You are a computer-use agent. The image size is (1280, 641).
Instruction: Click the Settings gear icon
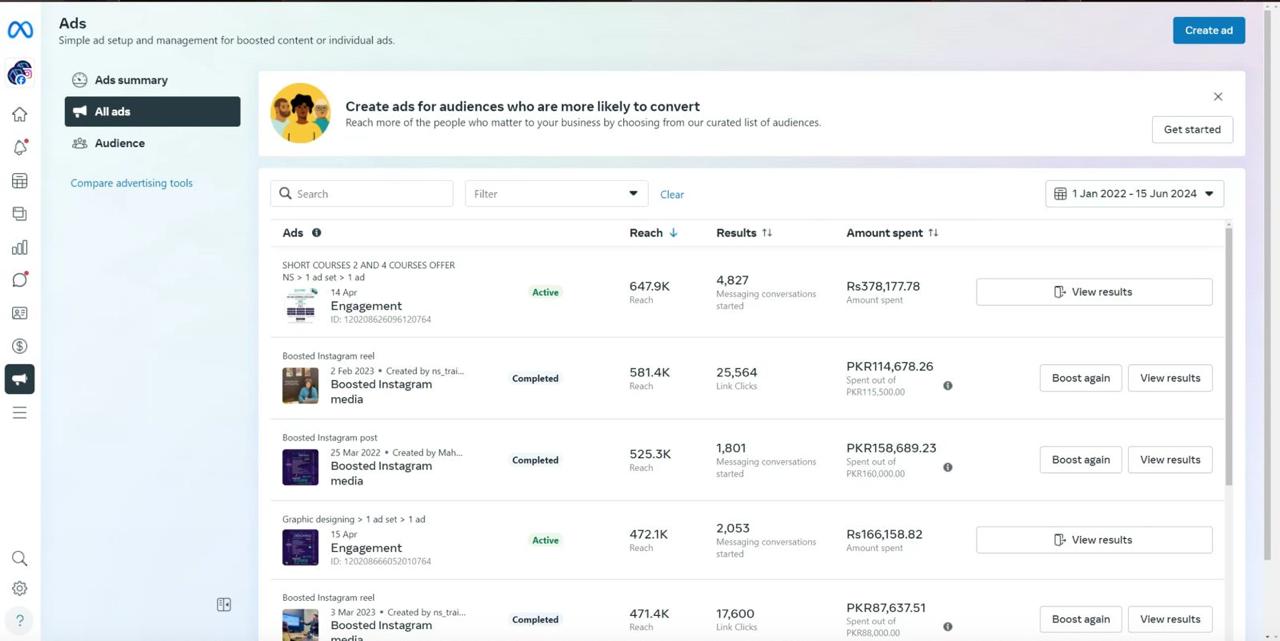[19, 589]
